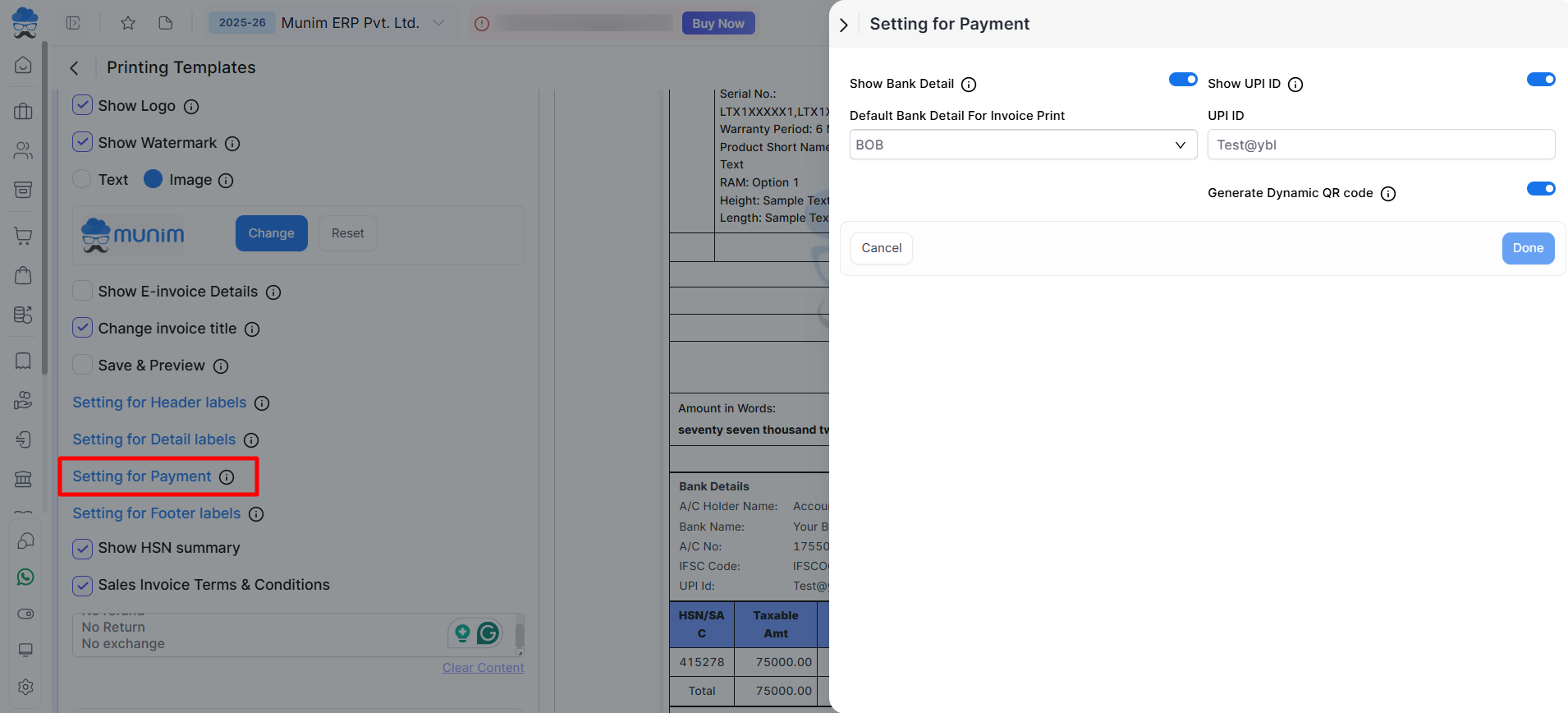Click the info icon next to Generate Dynamic QR code
1568x713 pixels.
pos(1388,194)
